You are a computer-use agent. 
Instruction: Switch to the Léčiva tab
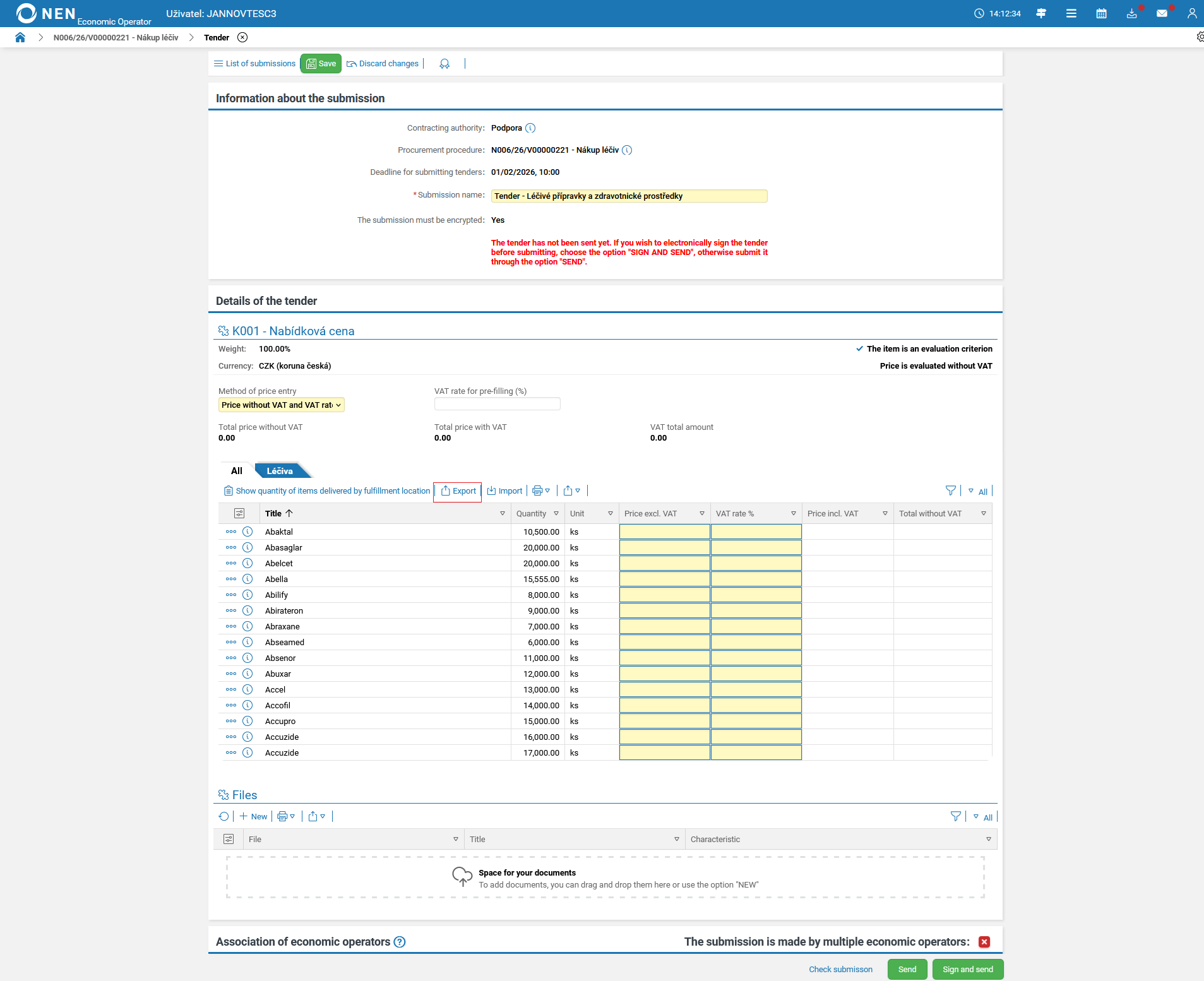click(x=280, y=471)
